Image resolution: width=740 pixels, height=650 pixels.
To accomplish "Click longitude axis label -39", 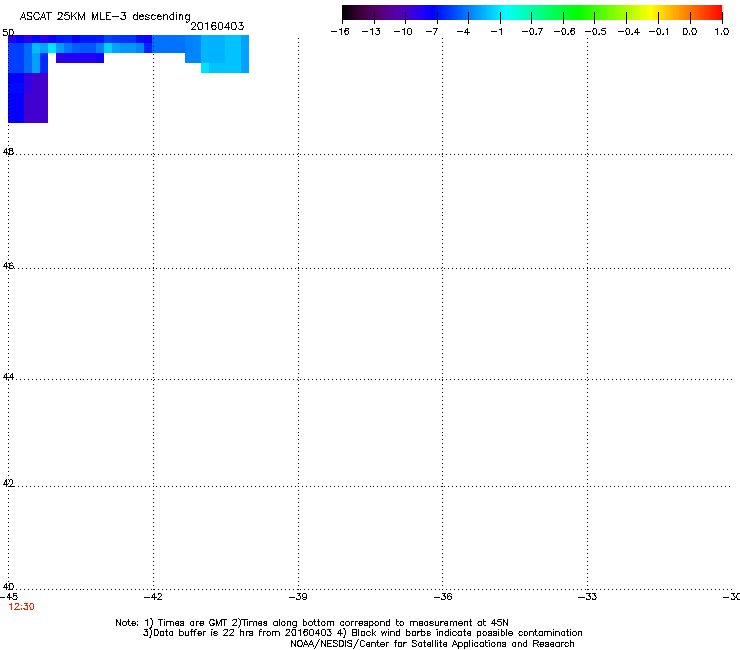I will click(298, 597).
